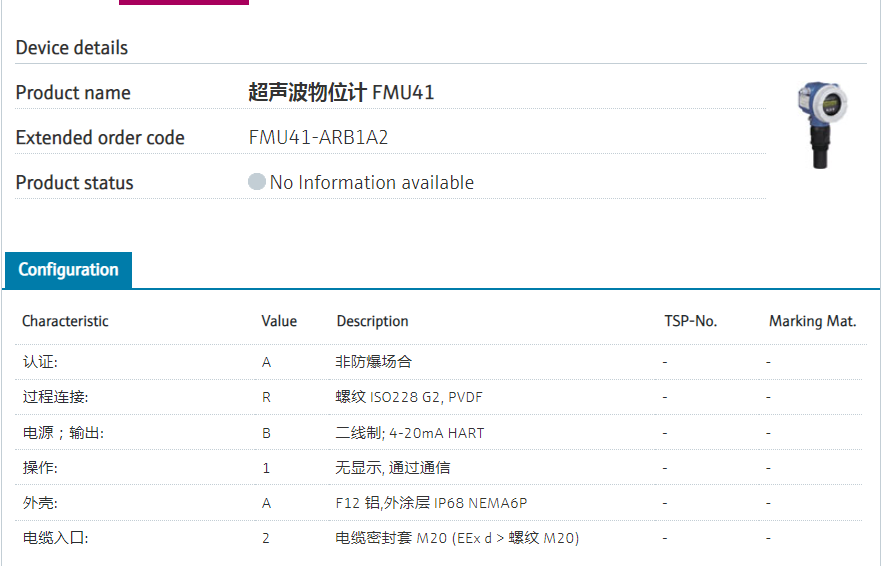Click the Value column header
The width and height of the screenshot is (887, 566).
pos(279,321)
